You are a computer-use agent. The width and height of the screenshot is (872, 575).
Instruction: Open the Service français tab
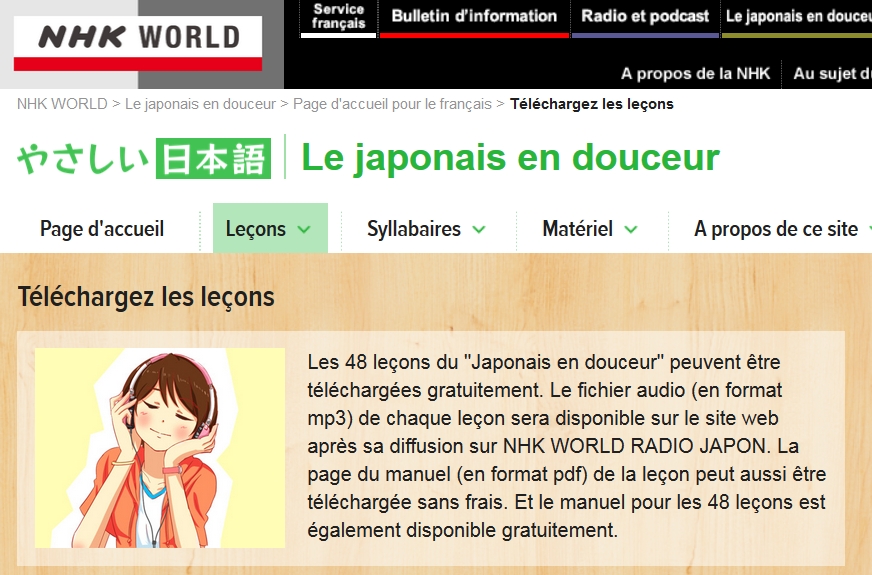pyautogui.click(x=338, y=17)
